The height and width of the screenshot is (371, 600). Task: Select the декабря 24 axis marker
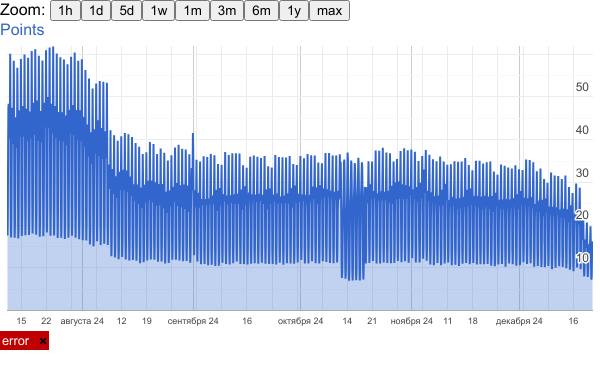[x=519, y=321]
